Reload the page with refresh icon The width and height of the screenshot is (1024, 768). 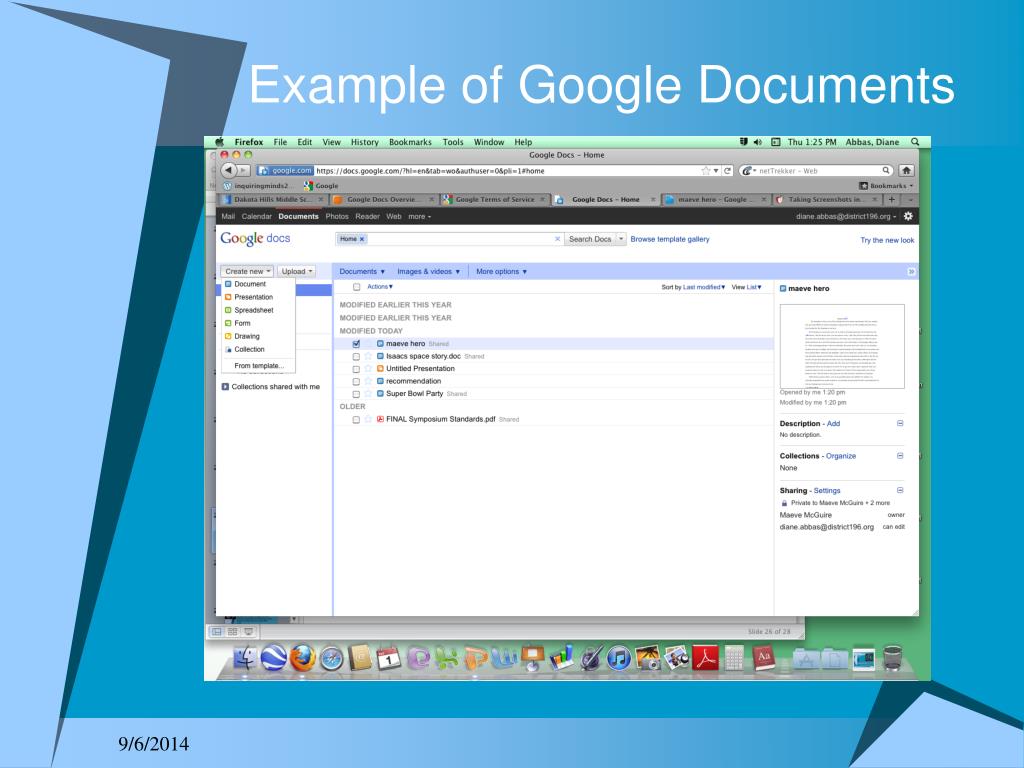click(727, 170)
